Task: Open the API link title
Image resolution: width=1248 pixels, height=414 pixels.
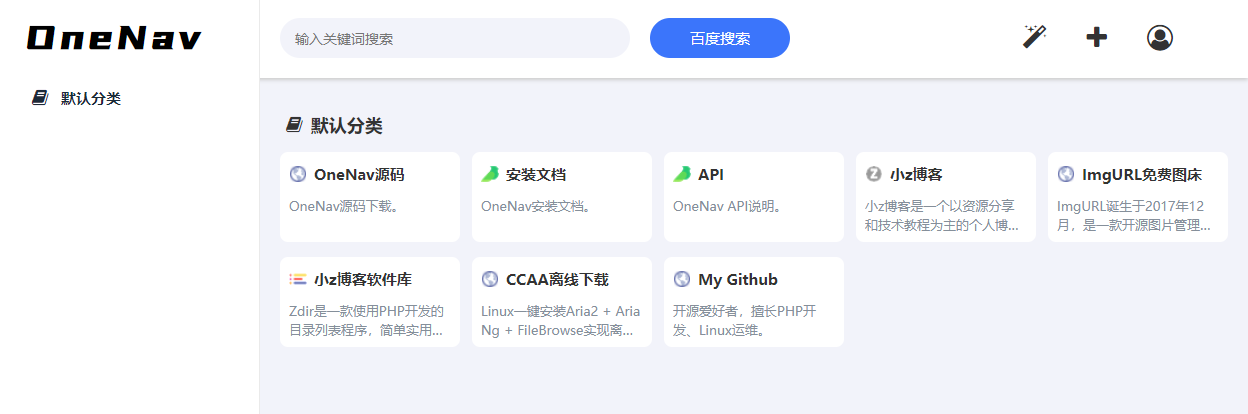Action: pos(711,174)
